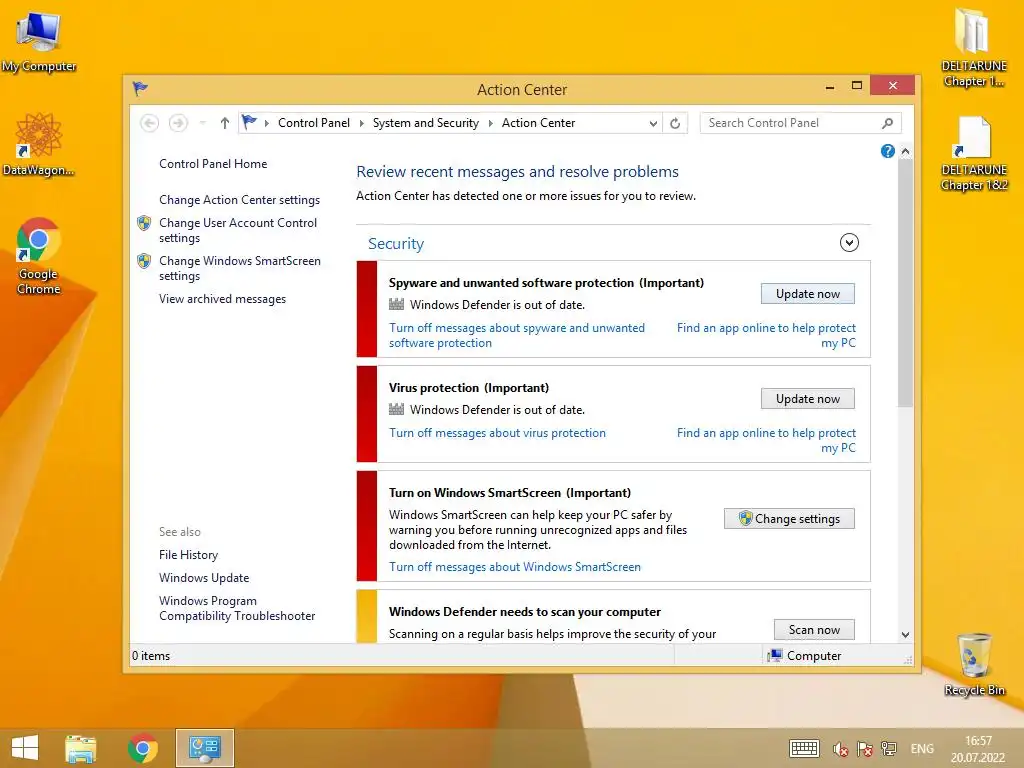Go up one level arrow
This screenshot has height=768, width=1024.
225,123
